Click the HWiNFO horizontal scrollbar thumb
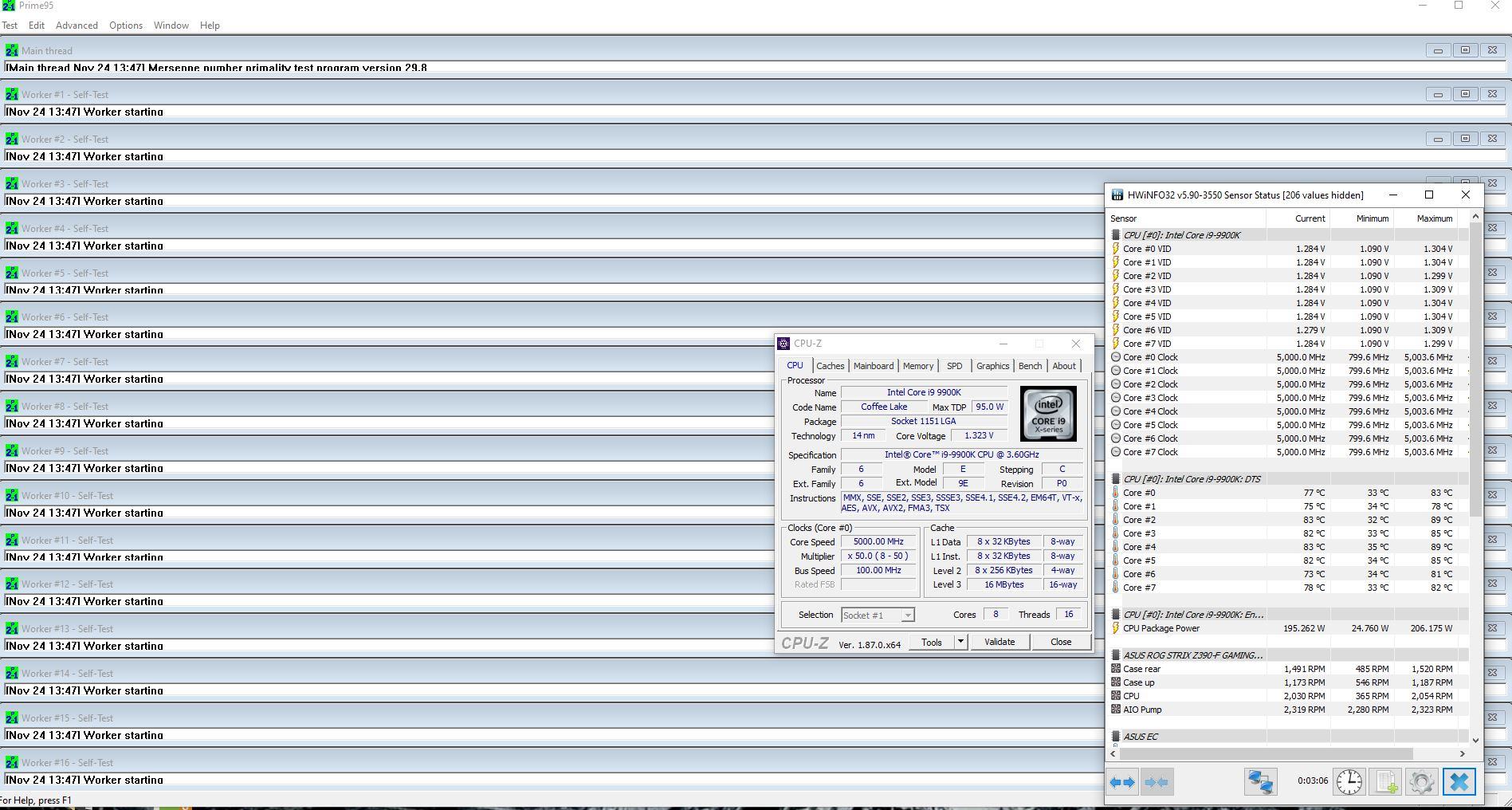This screenshot has height=810, width=1512. tap(1267, 753)
